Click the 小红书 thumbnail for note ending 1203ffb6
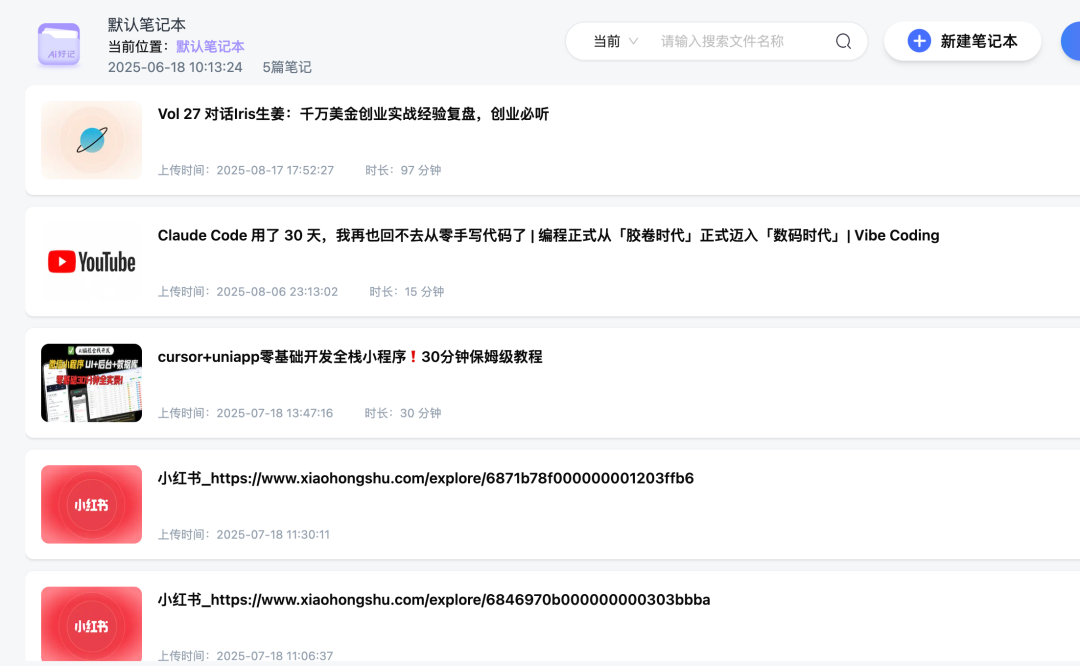 (92, 504)
